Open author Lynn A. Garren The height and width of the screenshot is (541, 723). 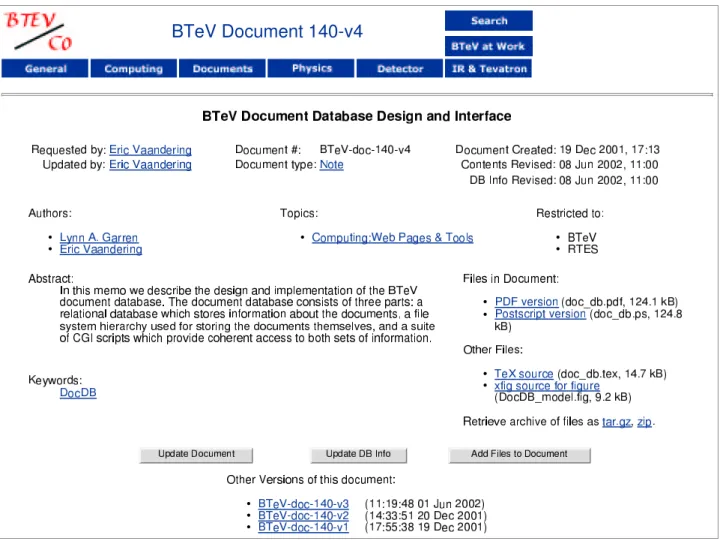pyautogui.click(x=99, y=238)
